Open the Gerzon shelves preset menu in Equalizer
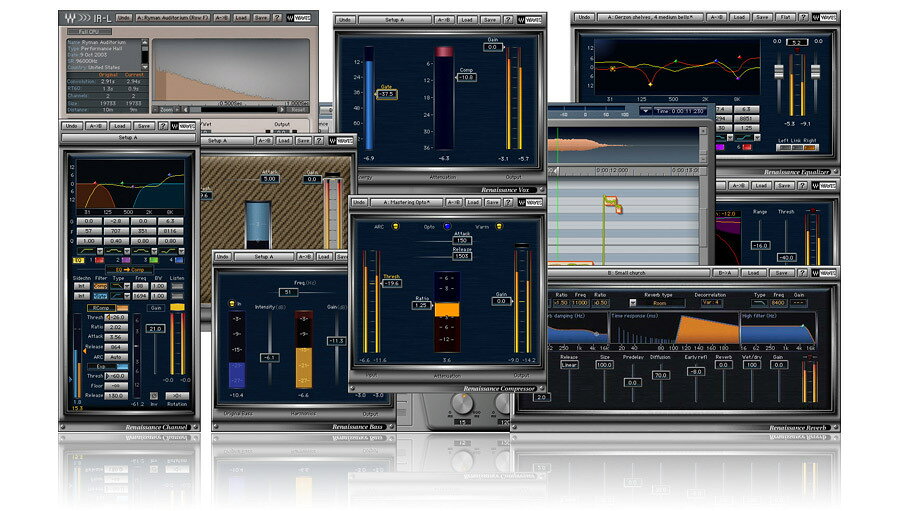Image resolution: width=900 pixels, height=511 pixels. pyautogui.click(x=650, y=17)
